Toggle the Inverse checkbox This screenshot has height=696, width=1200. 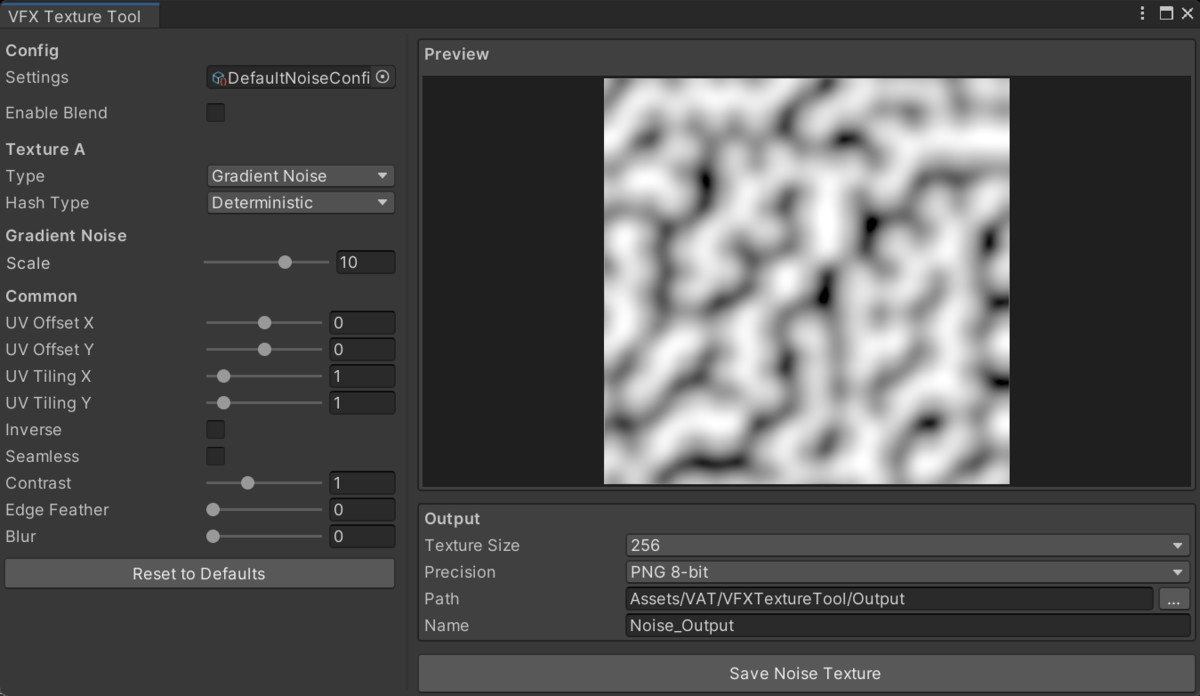pyautogui.click(x=215, y=430)
